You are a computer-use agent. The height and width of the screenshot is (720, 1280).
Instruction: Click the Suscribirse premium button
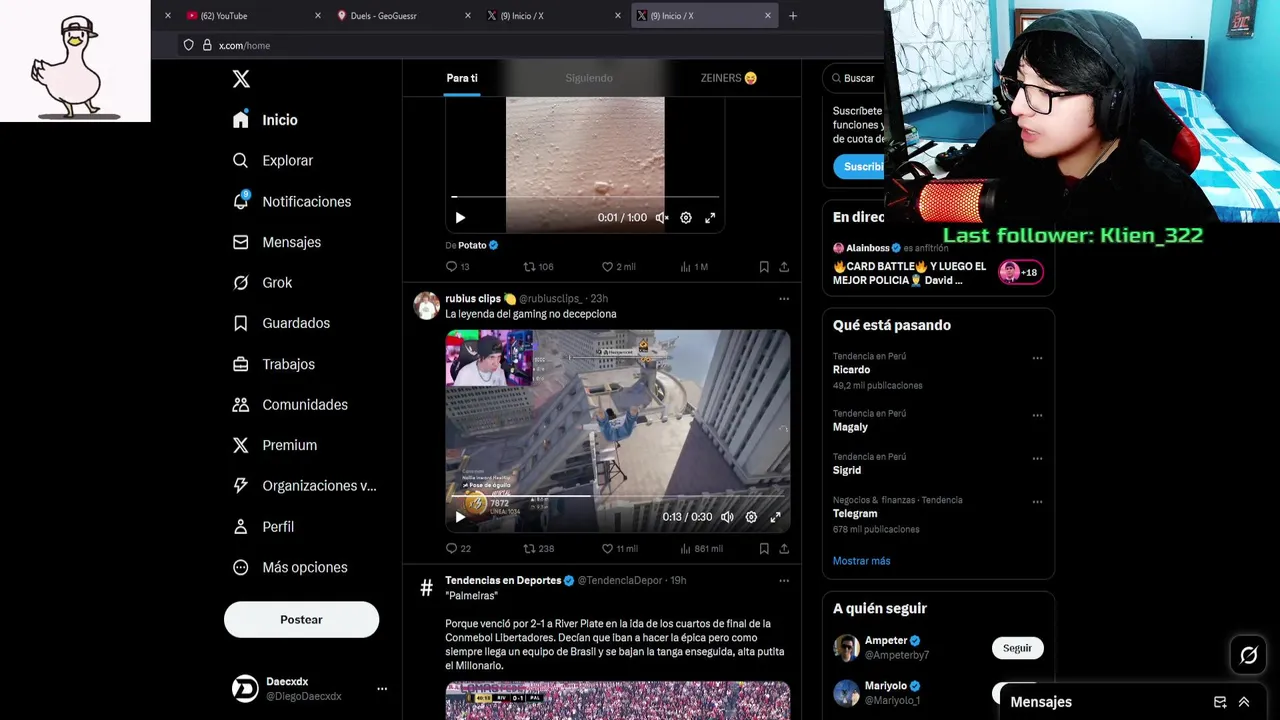pyautogui.click(x=859, y=167)
